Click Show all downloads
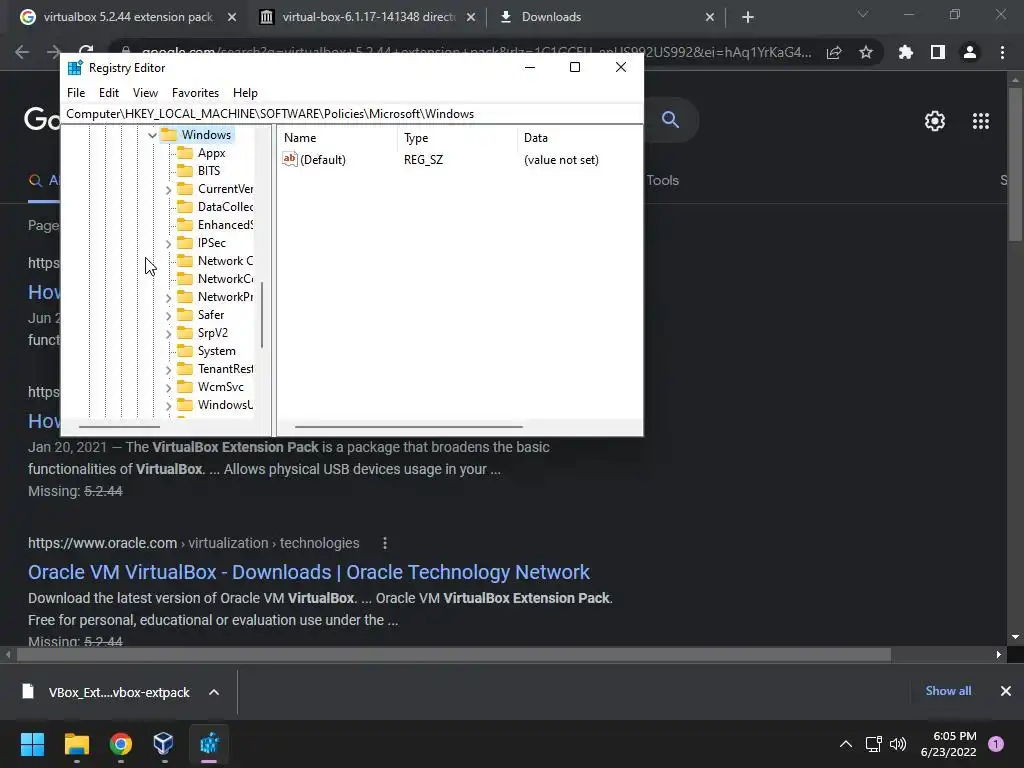Image resolution: width=1024 pixels, height=768 pixels. click(948, 691)
